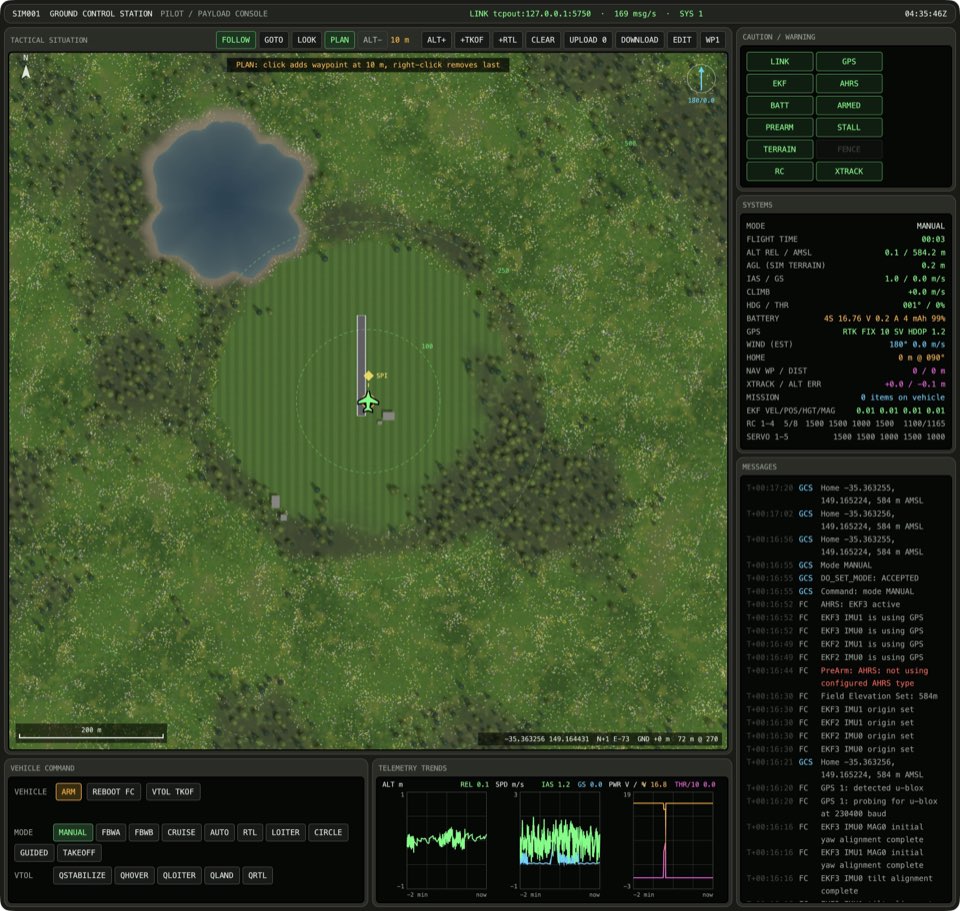Increase plan altitude with ALT+

pos(437,40)
